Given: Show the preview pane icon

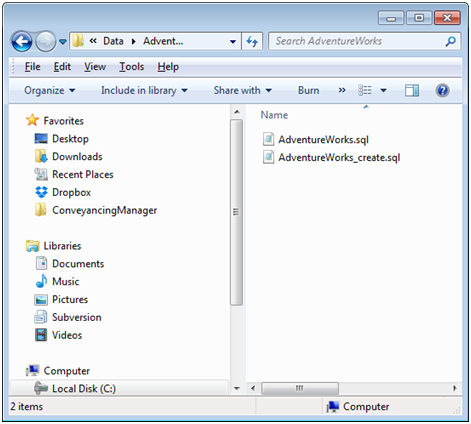Looking at the screenshot, I should click(x=412, y=90).
